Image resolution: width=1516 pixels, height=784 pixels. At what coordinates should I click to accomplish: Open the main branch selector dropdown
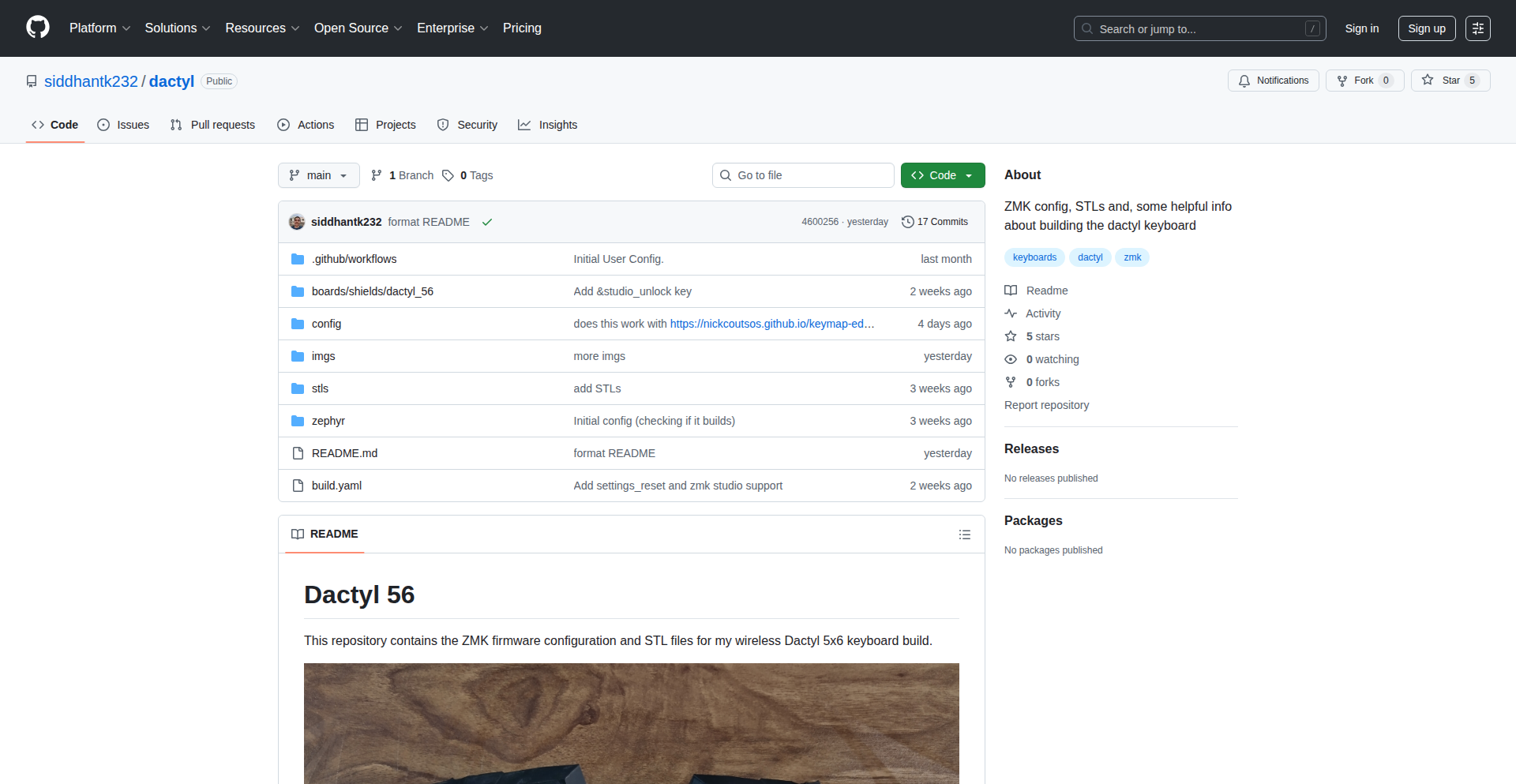tap(319, 175)
